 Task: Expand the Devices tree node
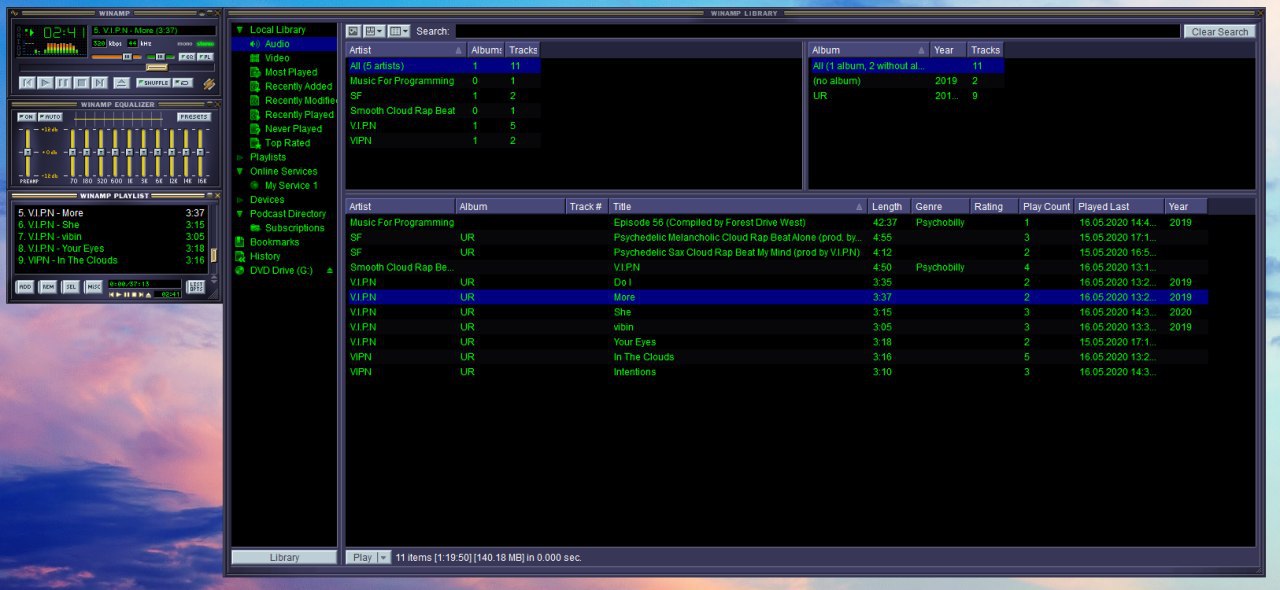[240, 199]
